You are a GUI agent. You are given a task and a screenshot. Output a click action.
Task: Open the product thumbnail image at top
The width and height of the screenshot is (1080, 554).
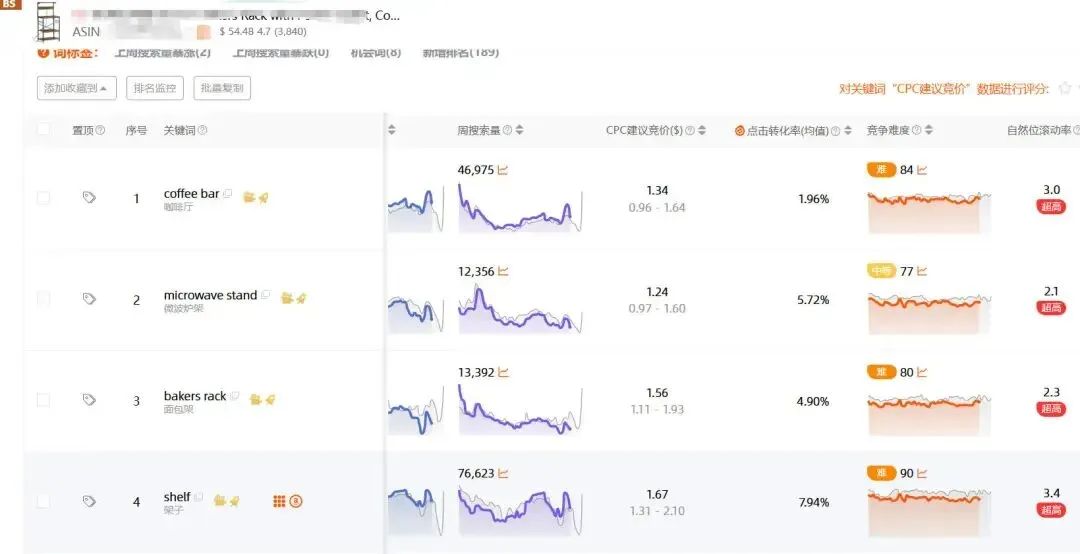[x=48, y=22]
